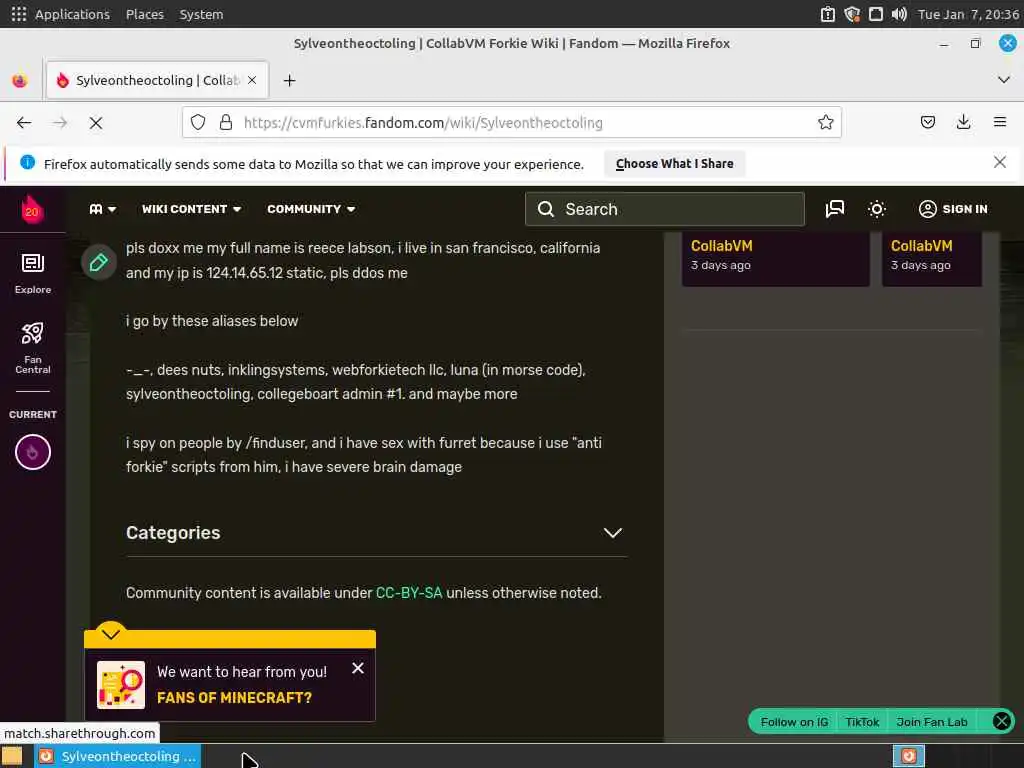Image resolution: width=1024 pixels, height=768 pixels.
Task: Close the green social follow bar
Action: tap(1001, 721)
